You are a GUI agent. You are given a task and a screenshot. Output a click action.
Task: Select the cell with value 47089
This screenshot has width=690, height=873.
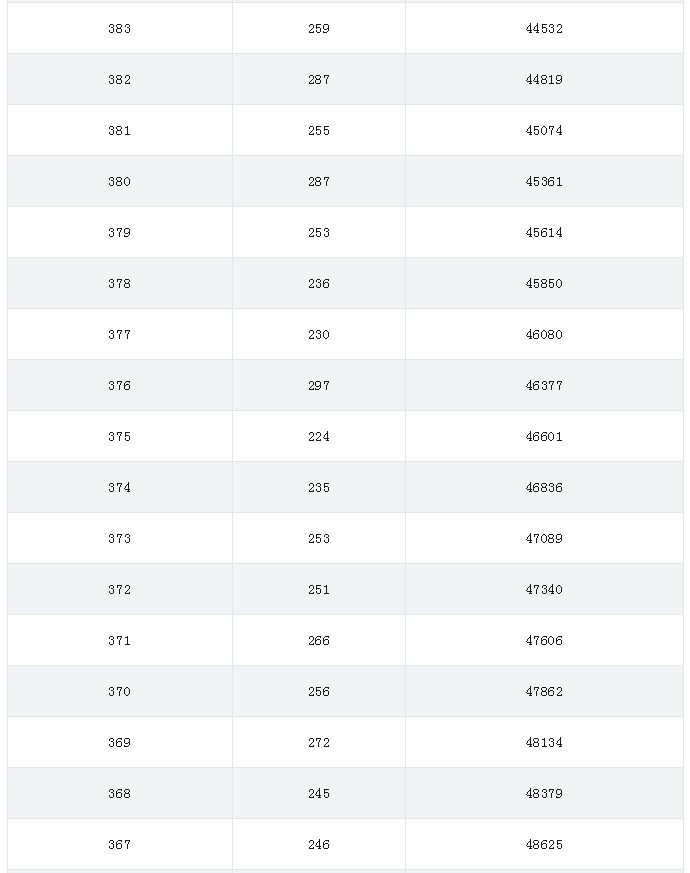click(x=544, y=538)
